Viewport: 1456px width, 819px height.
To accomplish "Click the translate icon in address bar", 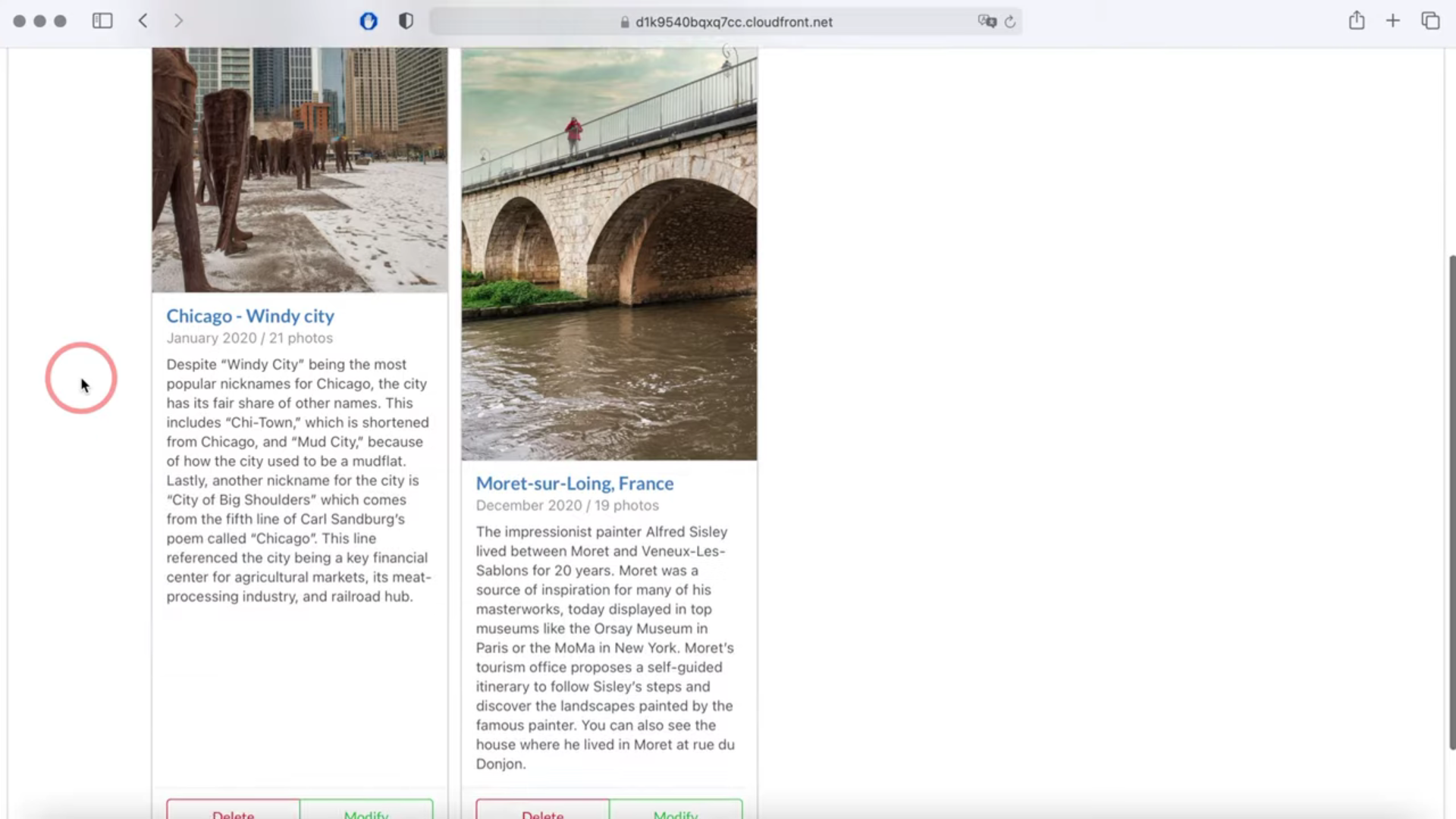I will [x=987, y=21].
